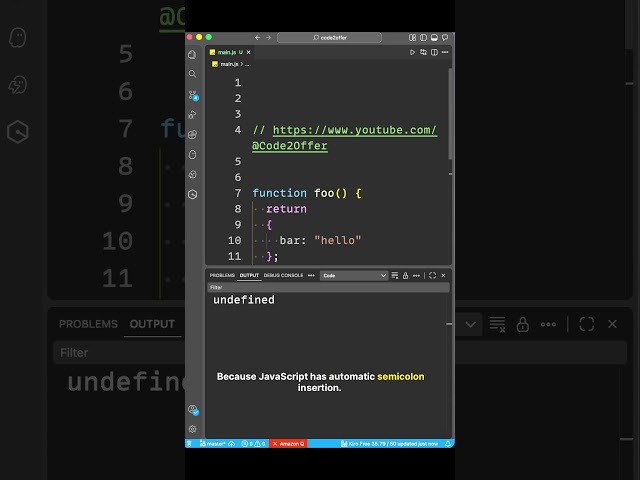
Task: Click the return keyword on line 8
Action: [286, 209]
